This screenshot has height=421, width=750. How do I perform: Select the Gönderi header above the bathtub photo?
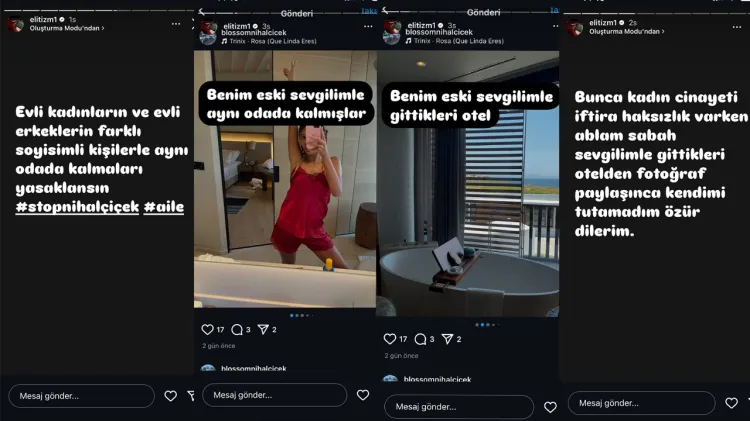(483, 12)
